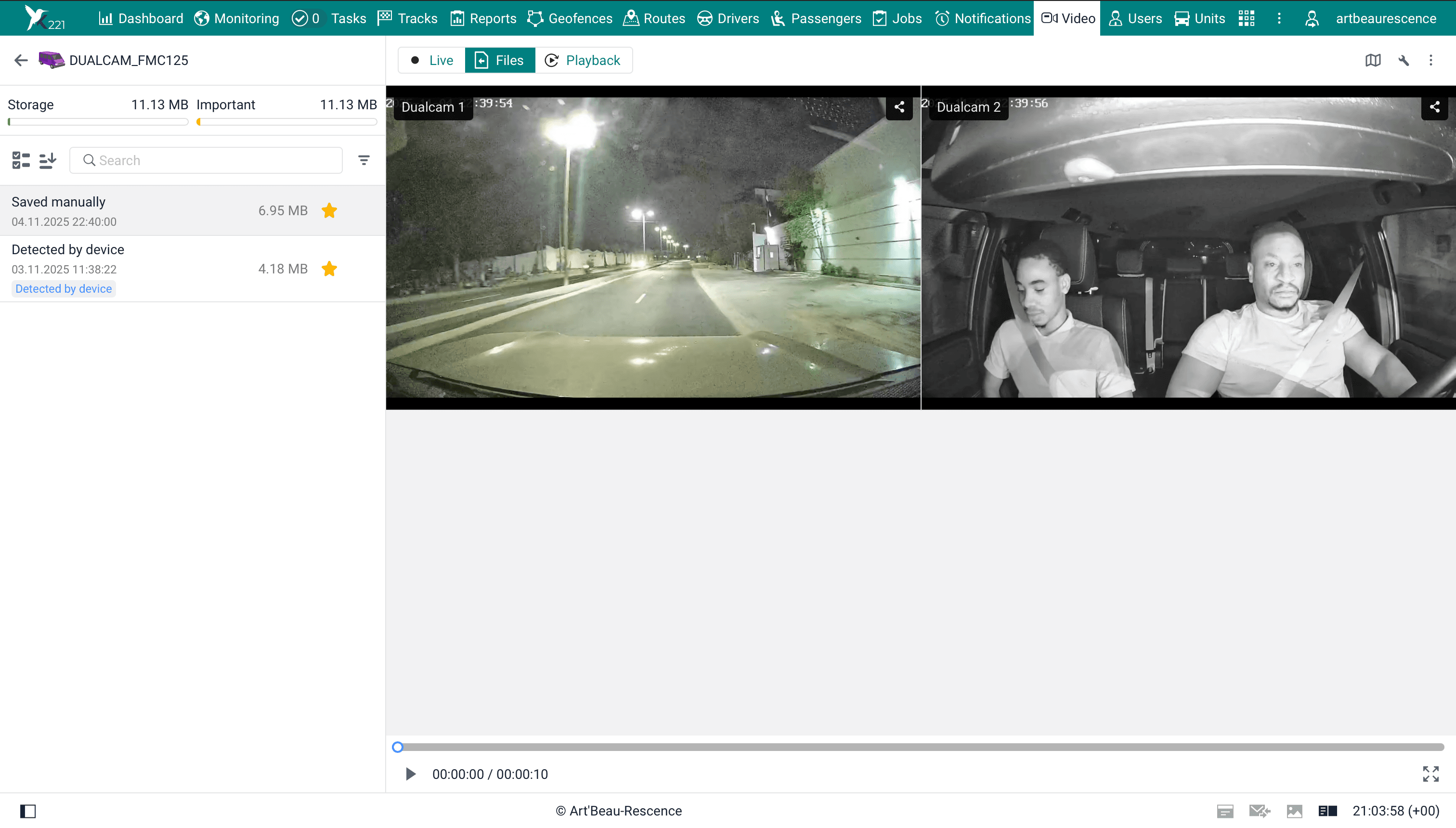1456x828 pixels.
Task: Share the Dualcam 1 video
Action: [899, 107]
